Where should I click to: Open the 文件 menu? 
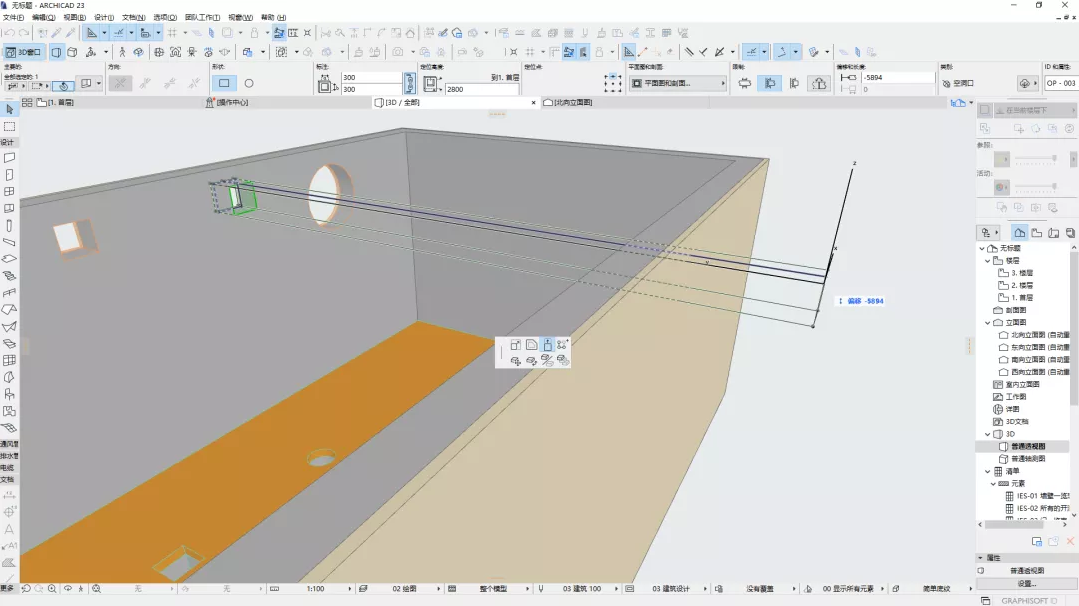[x=13, y=18]
